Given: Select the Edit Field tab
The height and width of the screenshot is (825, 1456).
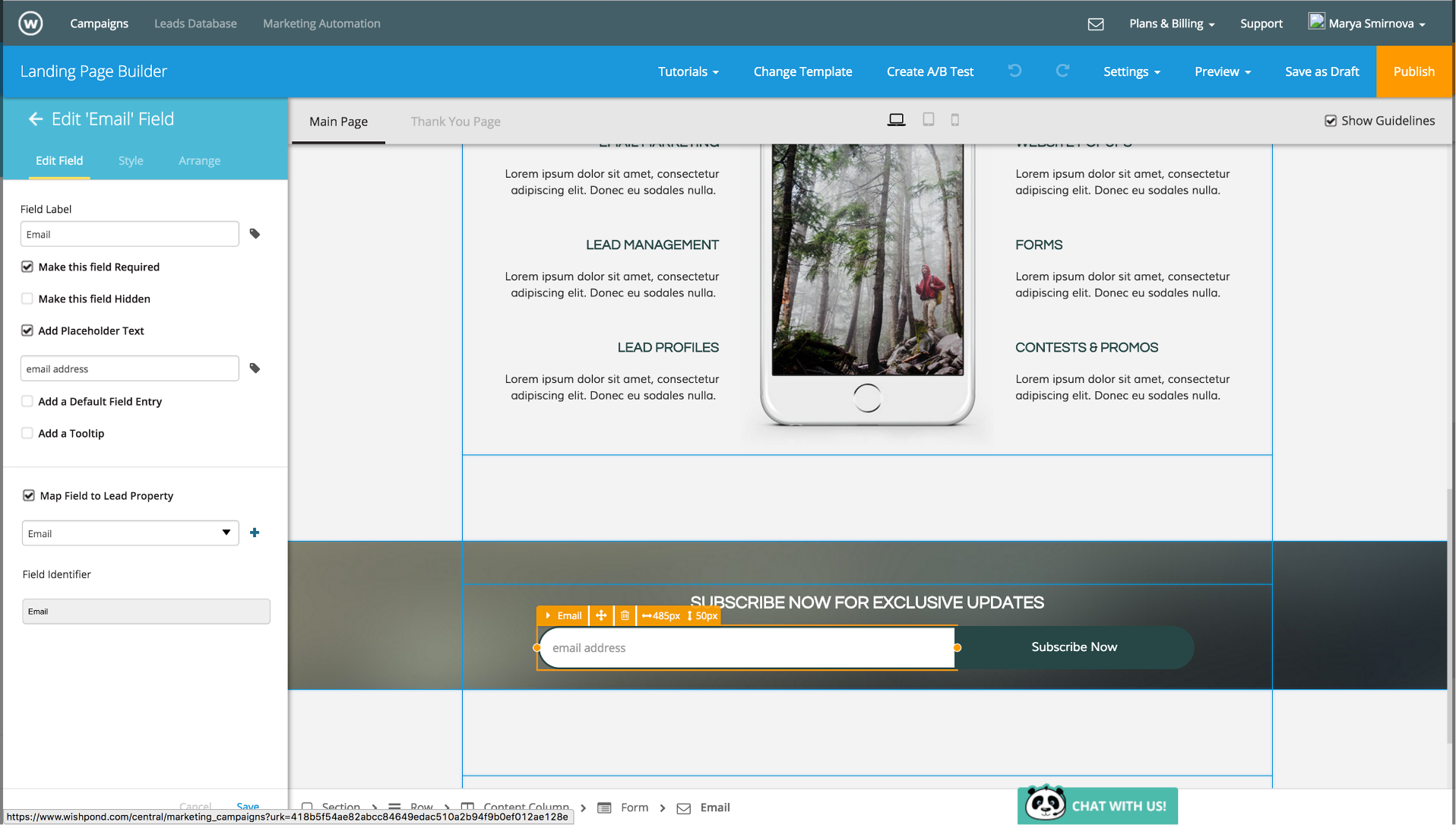Looking at the screenshot, I should (x=59, y=161).
